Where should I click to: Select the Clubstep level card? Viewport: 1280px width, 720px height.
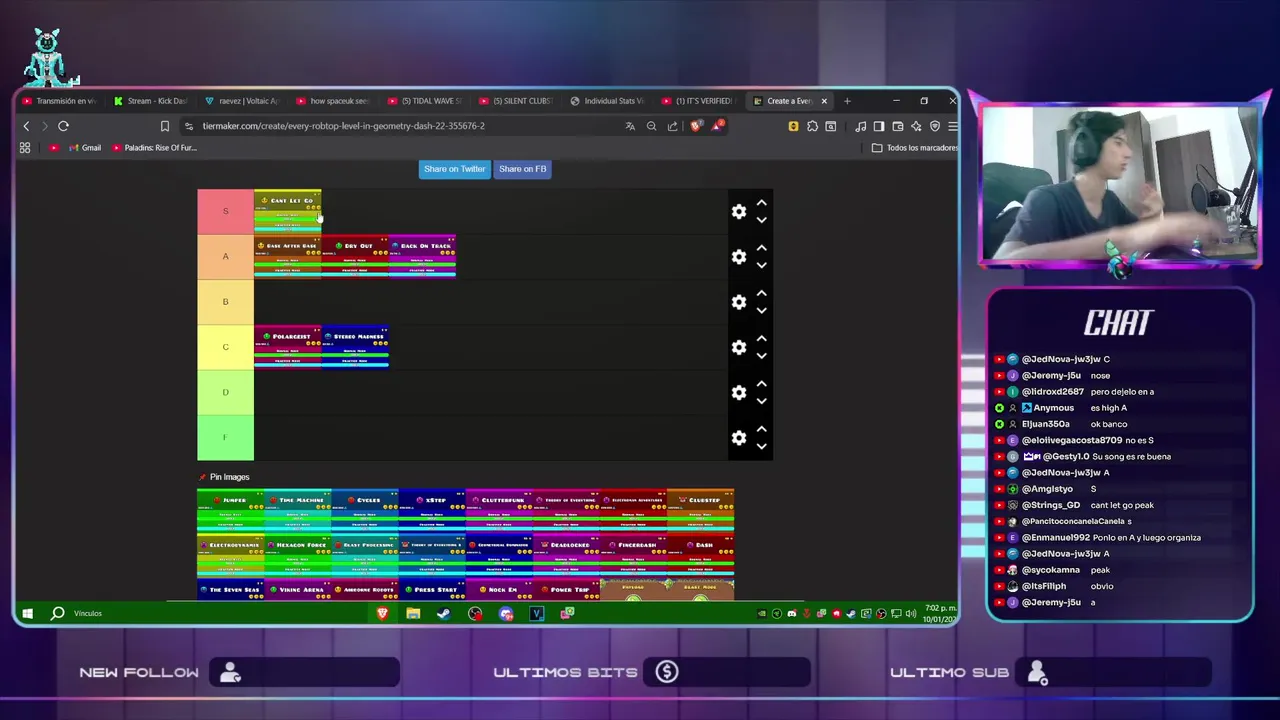tap(701, 510)
